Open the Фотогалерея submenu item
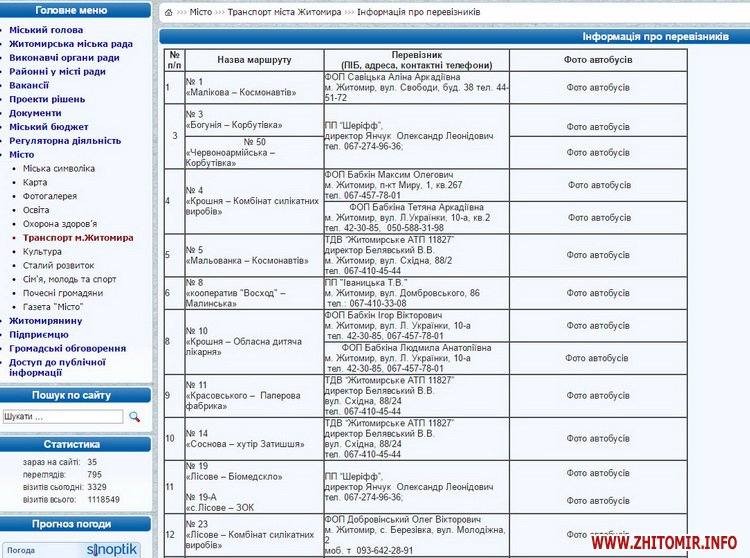Viewport: 750px width, 558px height. [50, 197]
